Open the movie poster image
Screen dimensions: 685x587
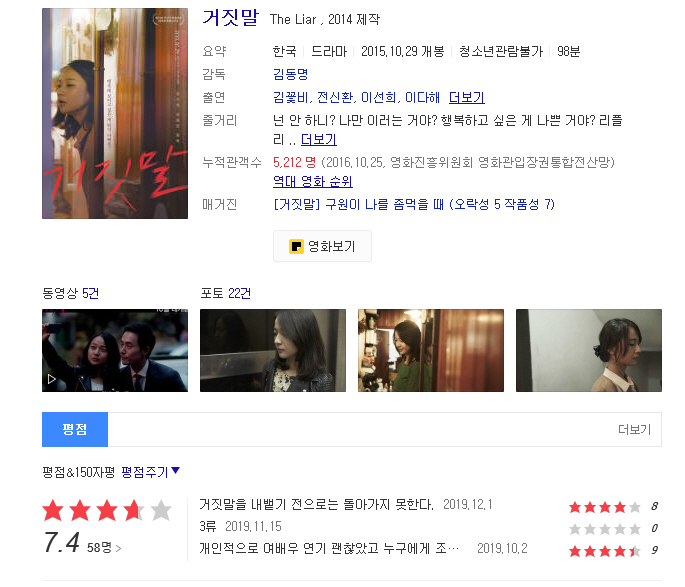pyautogui.click(x=115, y=113)
